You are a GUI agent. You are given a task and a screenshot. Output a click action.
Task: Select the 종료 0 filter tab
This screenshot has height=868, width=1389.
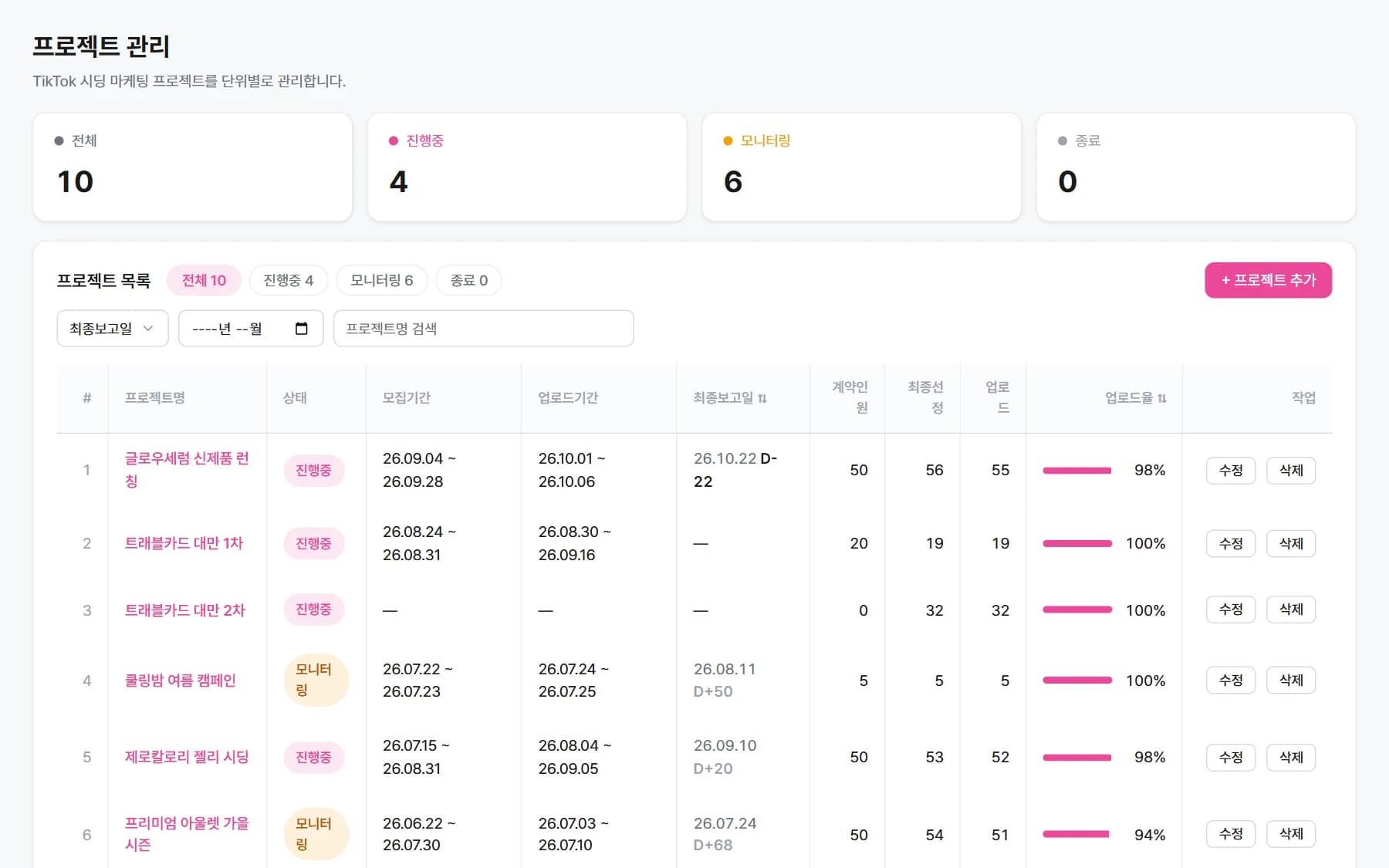[469, 280]
